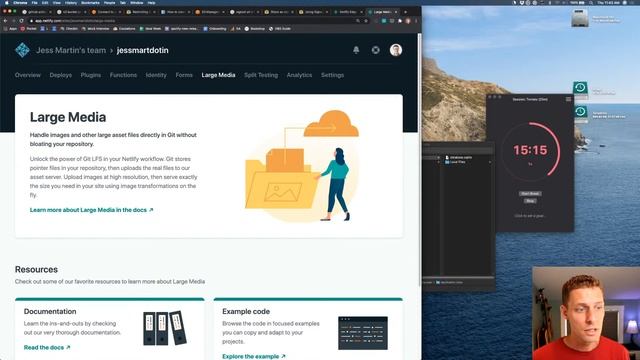Open the Apple menu

[x=6, y=2]
